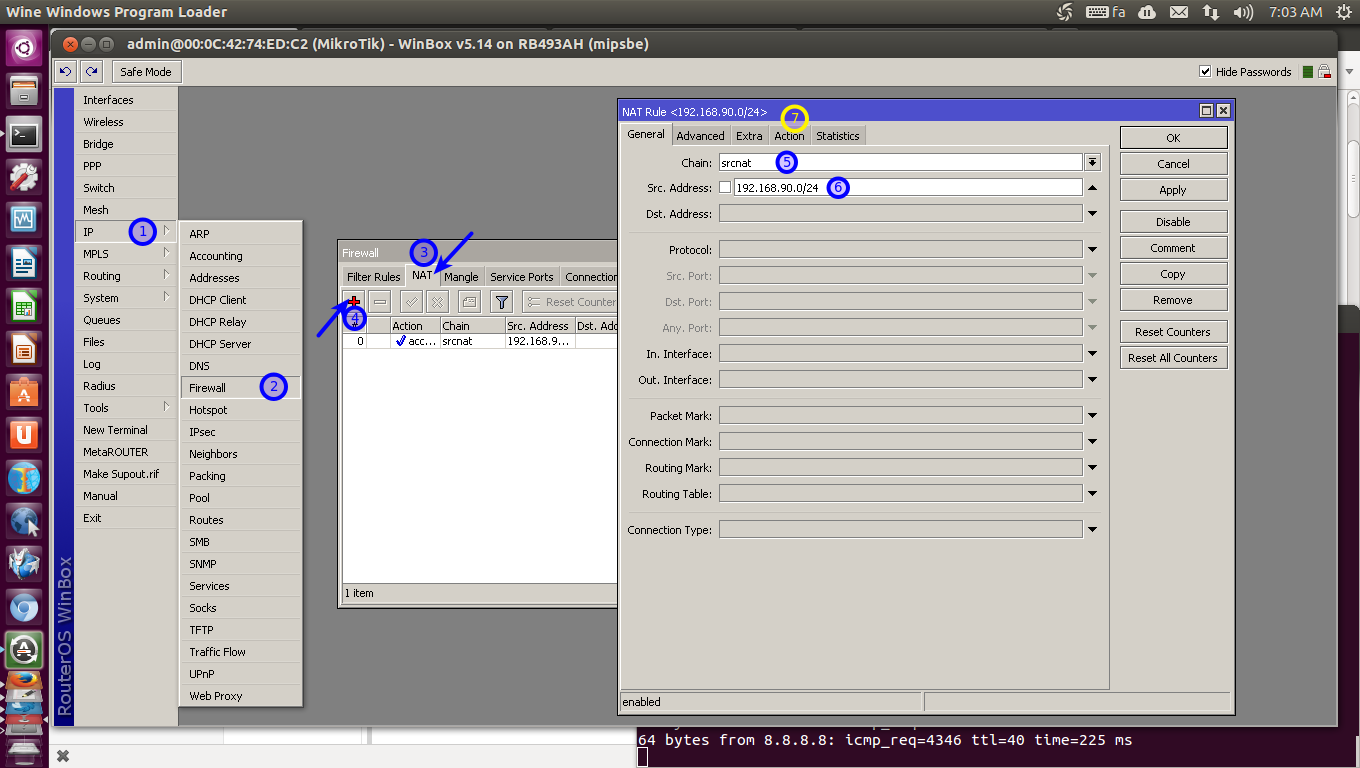
Task: Click the comment icon in Firewall toolbar
Action: tap(469, 302)
